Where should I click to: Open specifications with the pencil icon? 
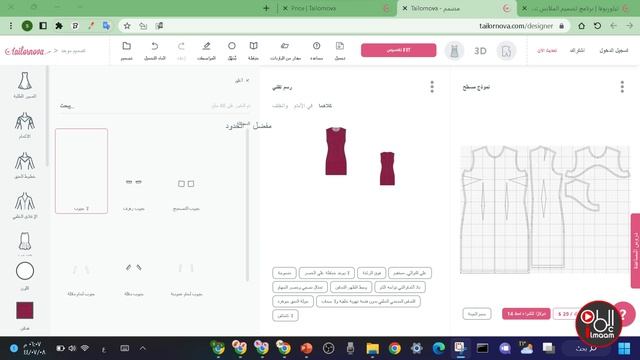[x=207, y=46]
